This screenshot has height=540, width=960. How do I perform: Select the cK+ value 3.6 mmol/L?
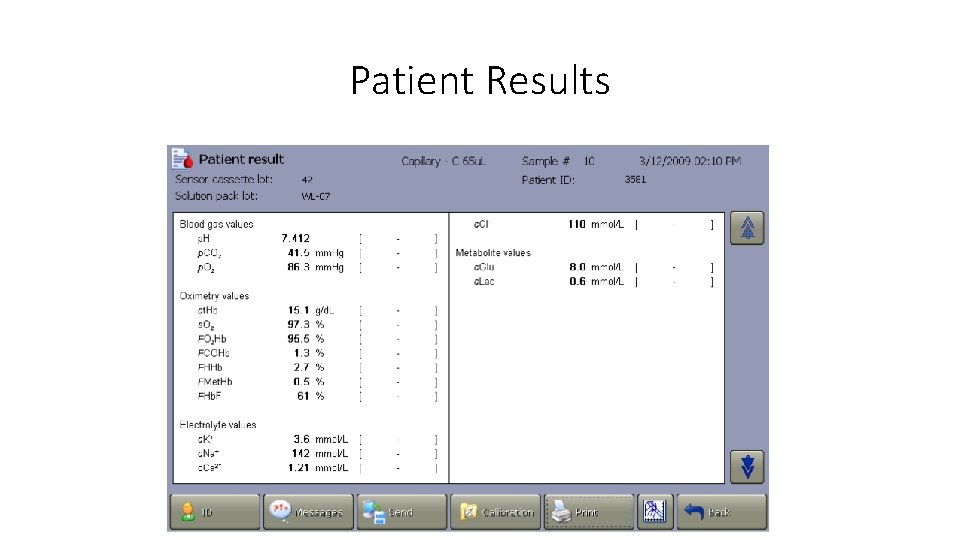tap(320, 439)
